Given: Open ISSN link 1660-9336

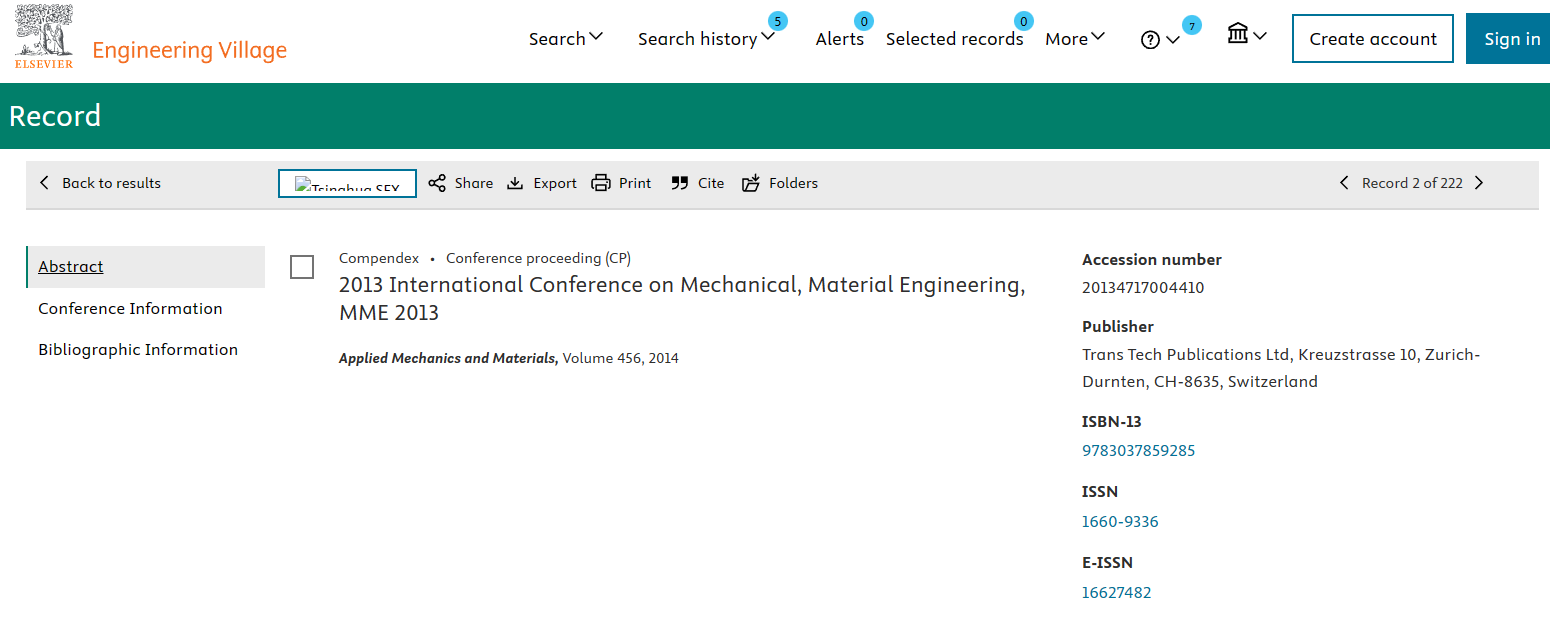Looking at the screenshot, I should [1120, 521].
